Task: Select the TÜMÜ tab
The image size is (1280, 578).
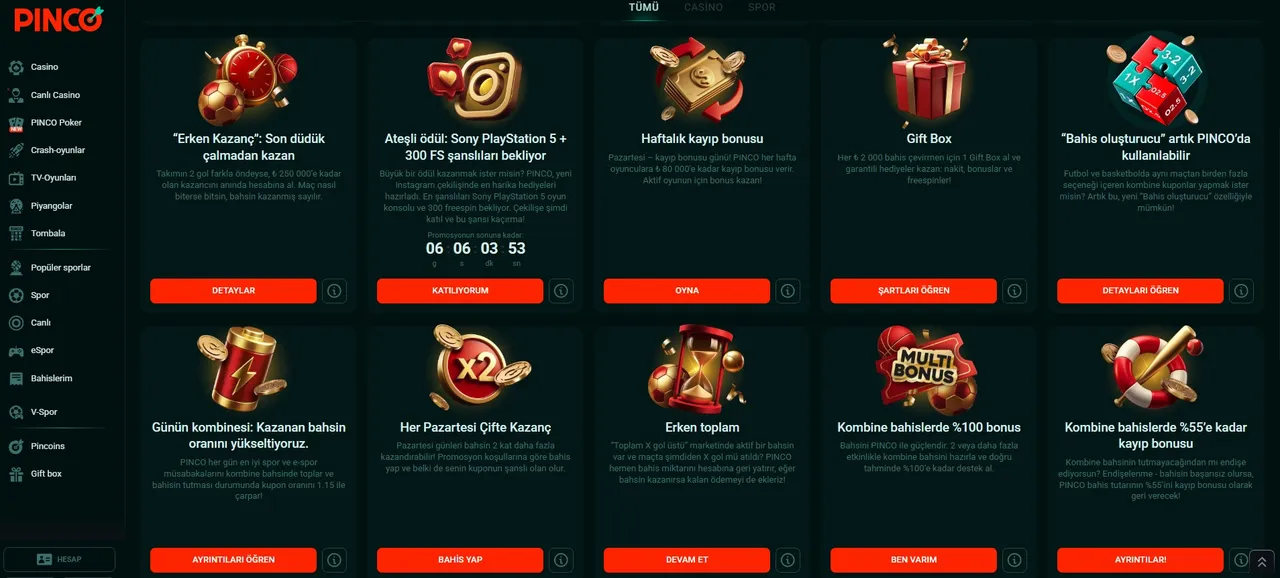Action: pos(644,7)
